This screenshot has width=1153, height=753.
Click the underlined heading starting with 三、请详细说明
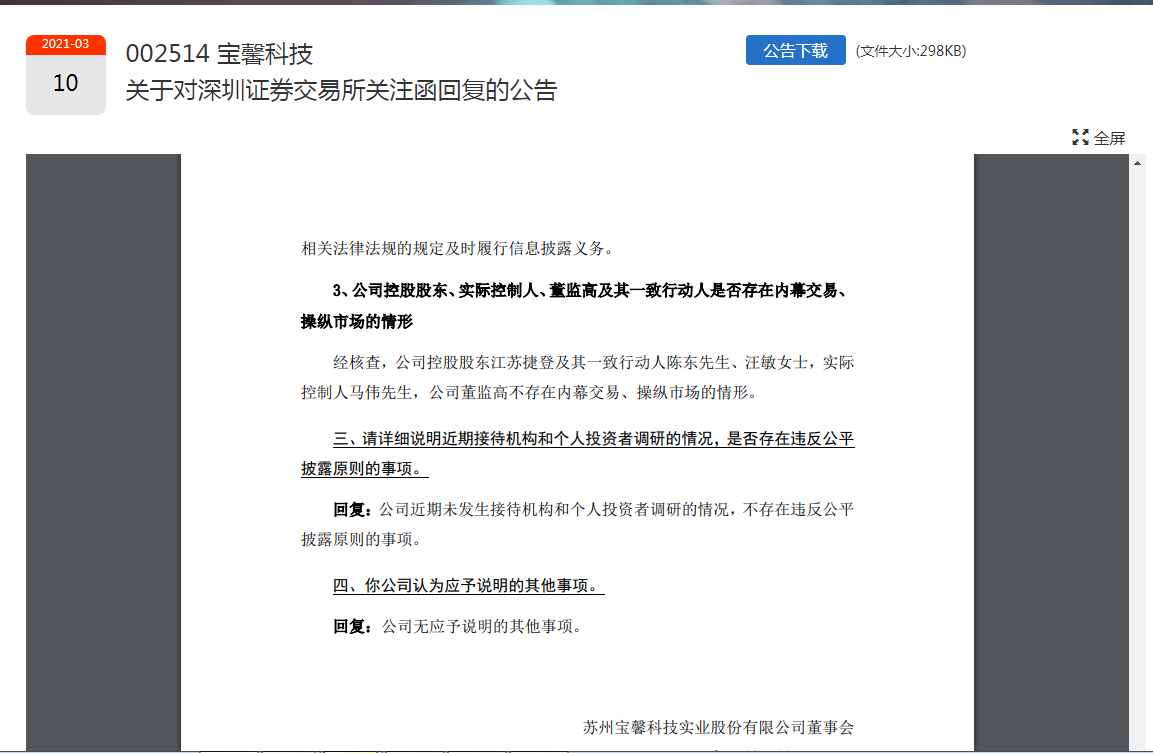pyautogui.click(x=593, y=440)
